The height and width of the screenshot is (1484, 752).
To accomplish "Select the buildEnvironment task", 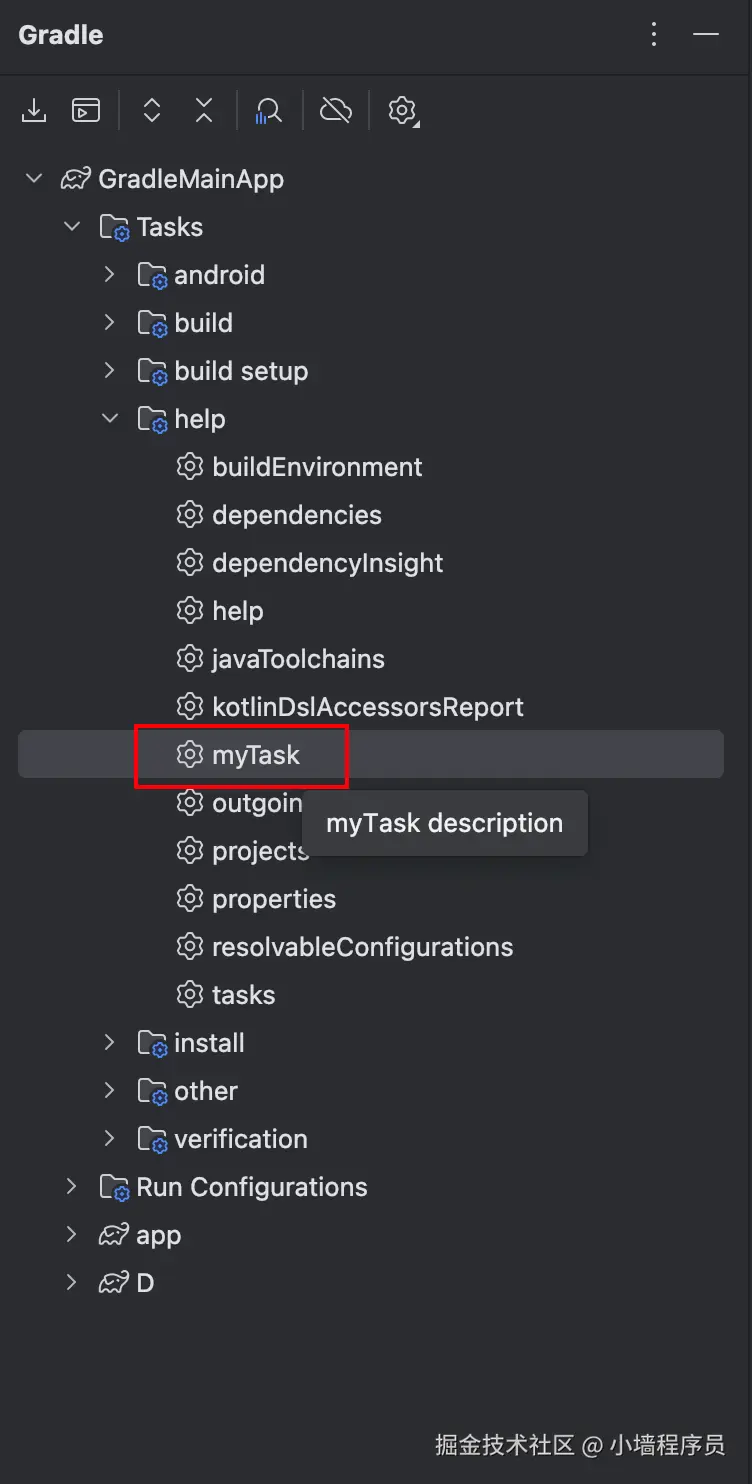I will 317,467.
